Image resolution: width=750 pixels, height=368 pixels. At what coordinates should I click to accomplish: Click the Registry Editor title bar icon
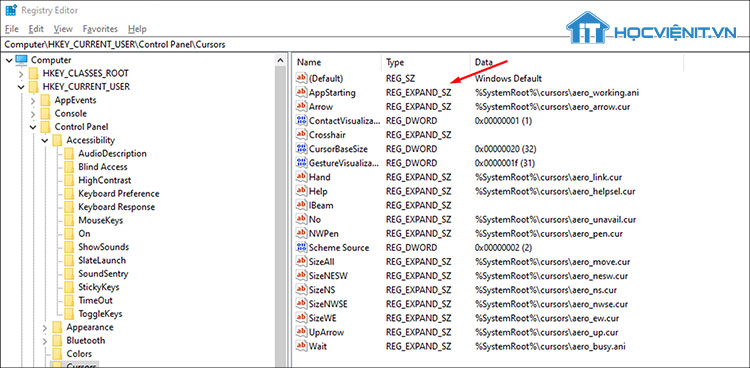11,10
